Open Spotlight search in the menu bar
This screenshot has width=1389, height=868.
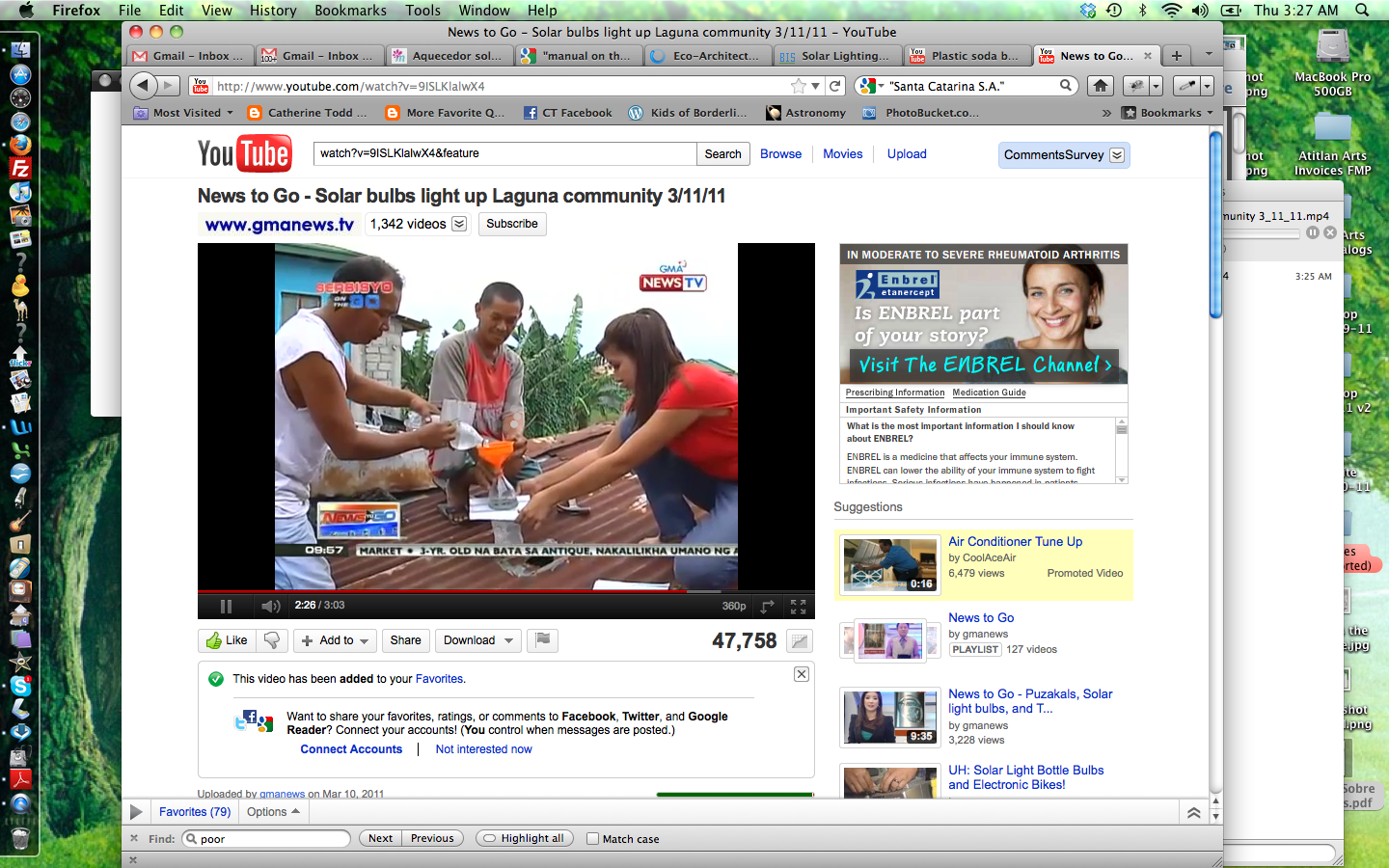[1362, 11]
